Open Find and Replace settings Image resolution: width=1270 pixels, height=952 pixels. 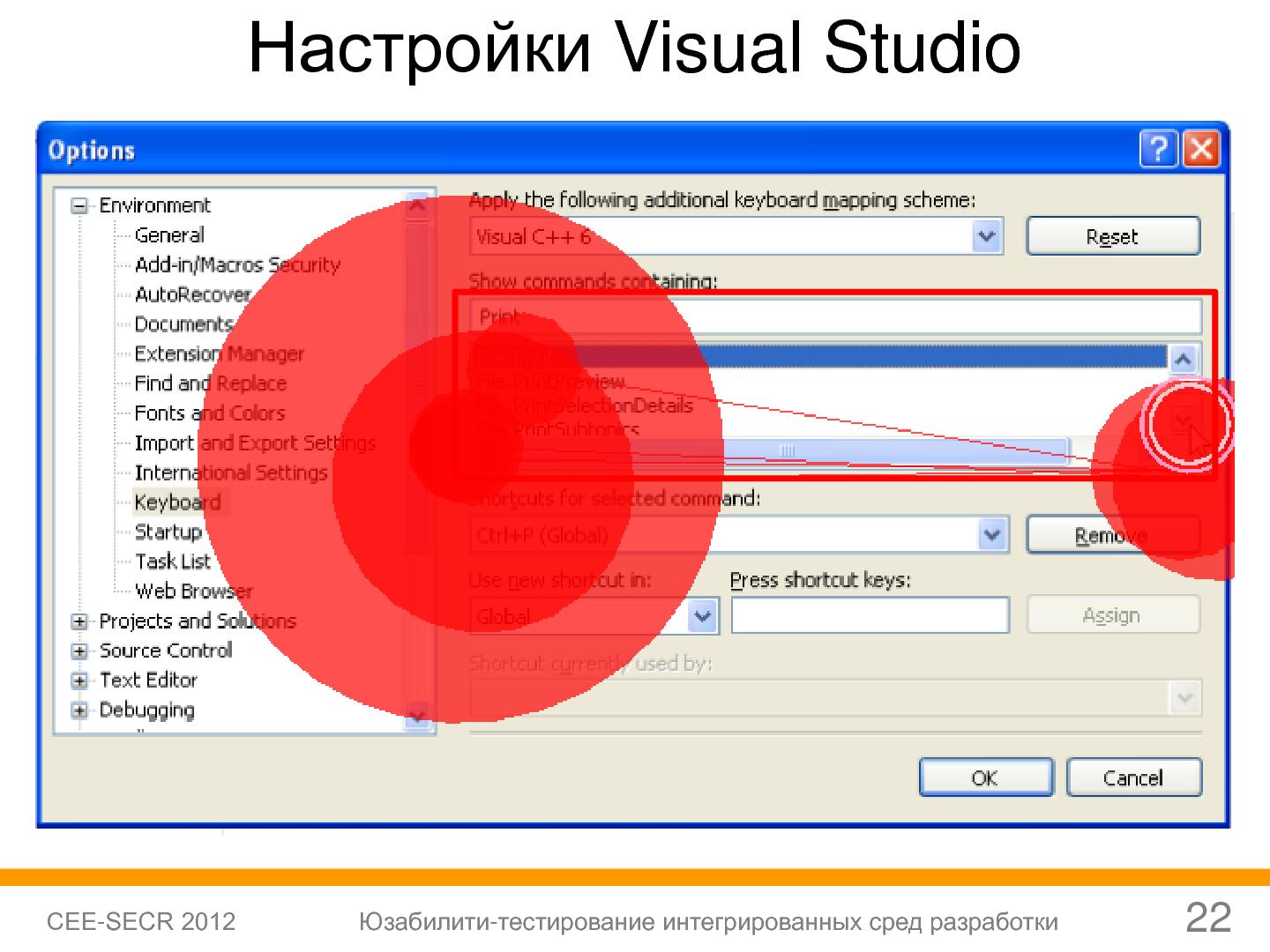pyautogui.click(x=210, y=383)
